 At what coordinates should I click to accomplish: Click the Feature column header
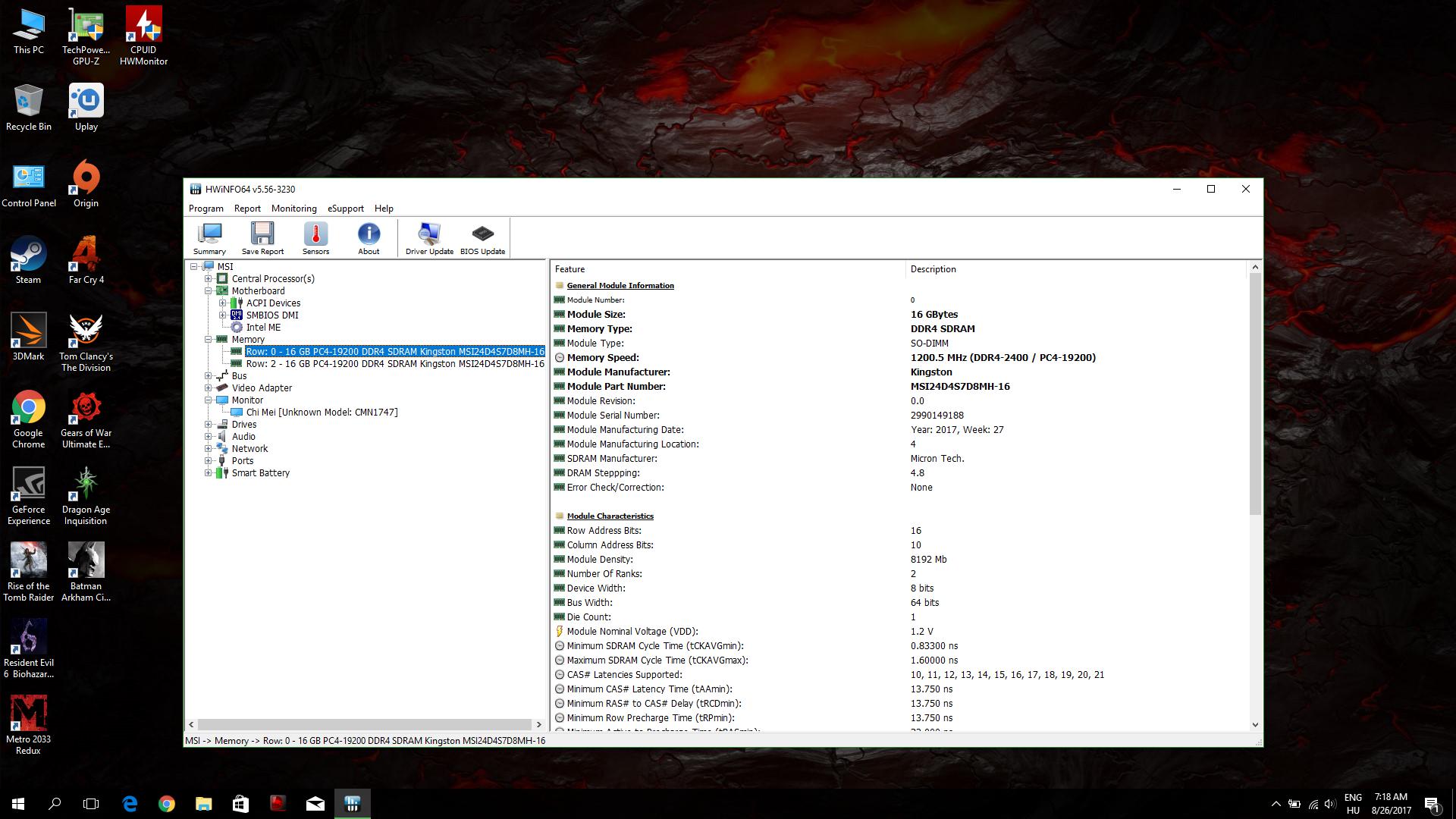click(728, 269)
